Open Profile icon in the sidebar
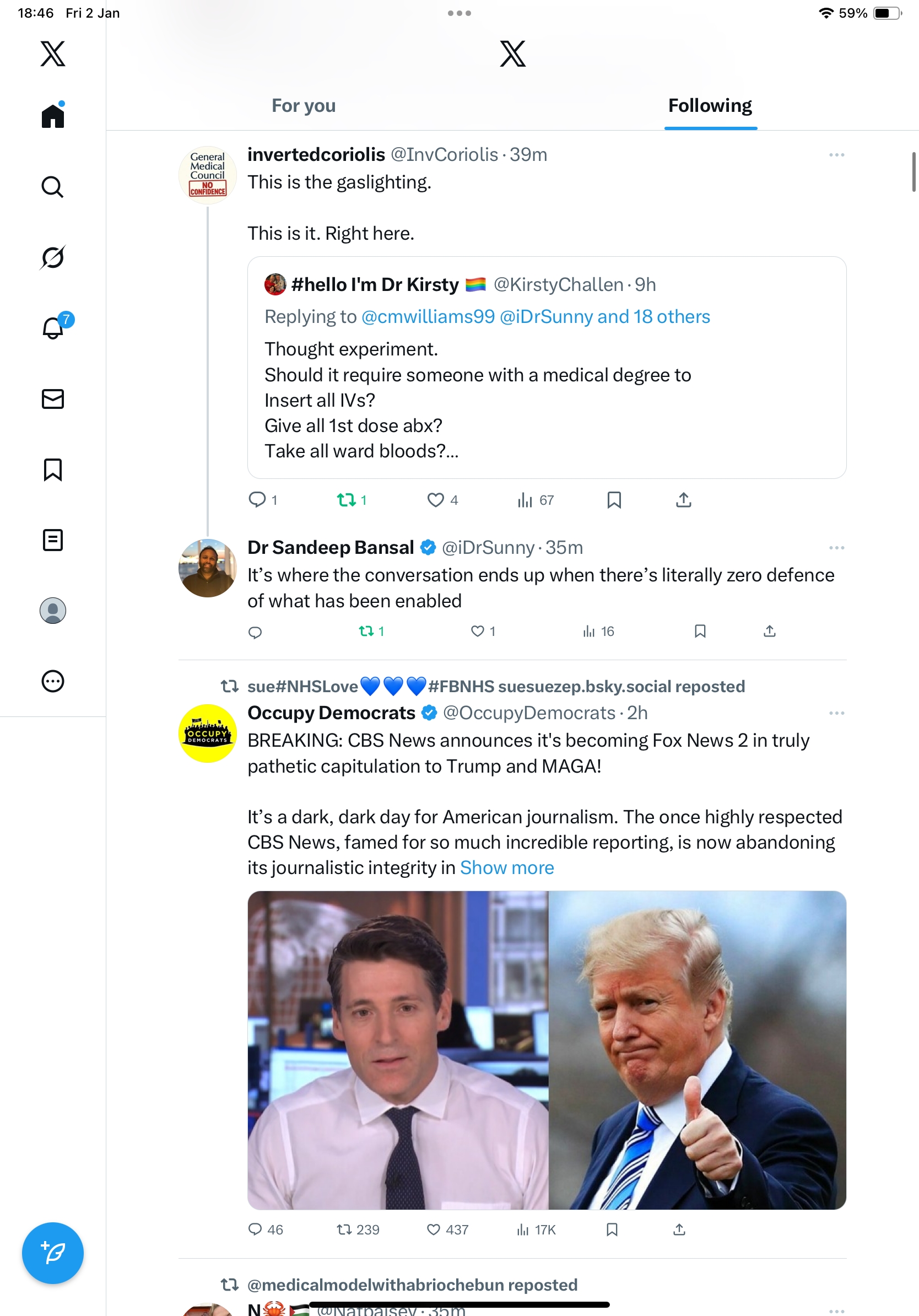 pyautogui.click(x=53, y=611)
